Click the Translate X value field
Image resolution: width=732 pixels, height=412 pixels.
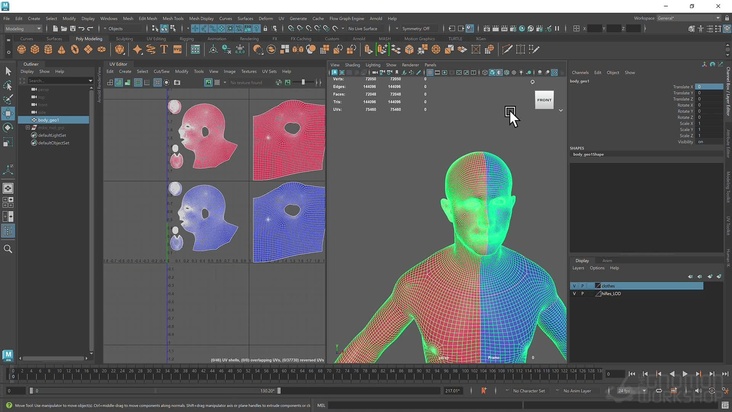click(709, 87)
